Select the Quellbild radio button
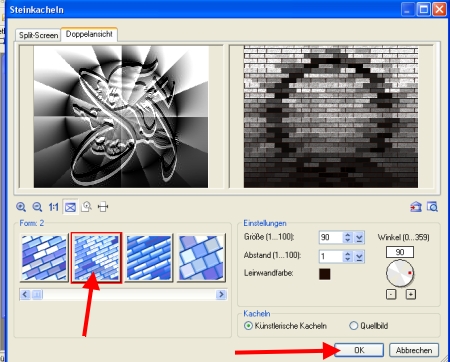The height and width of the screenshot is (362, 450). [353, 326]
